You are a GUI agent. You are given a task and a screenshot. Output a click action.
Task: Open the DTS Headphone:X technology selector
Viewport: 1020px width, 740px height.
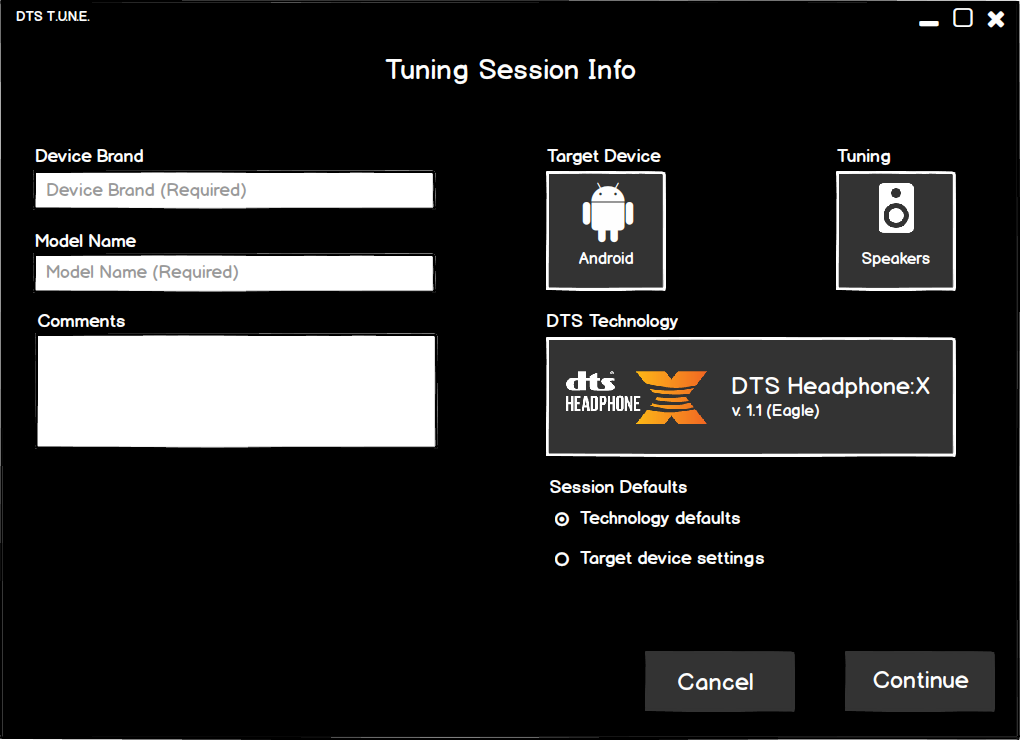point(751,397)
